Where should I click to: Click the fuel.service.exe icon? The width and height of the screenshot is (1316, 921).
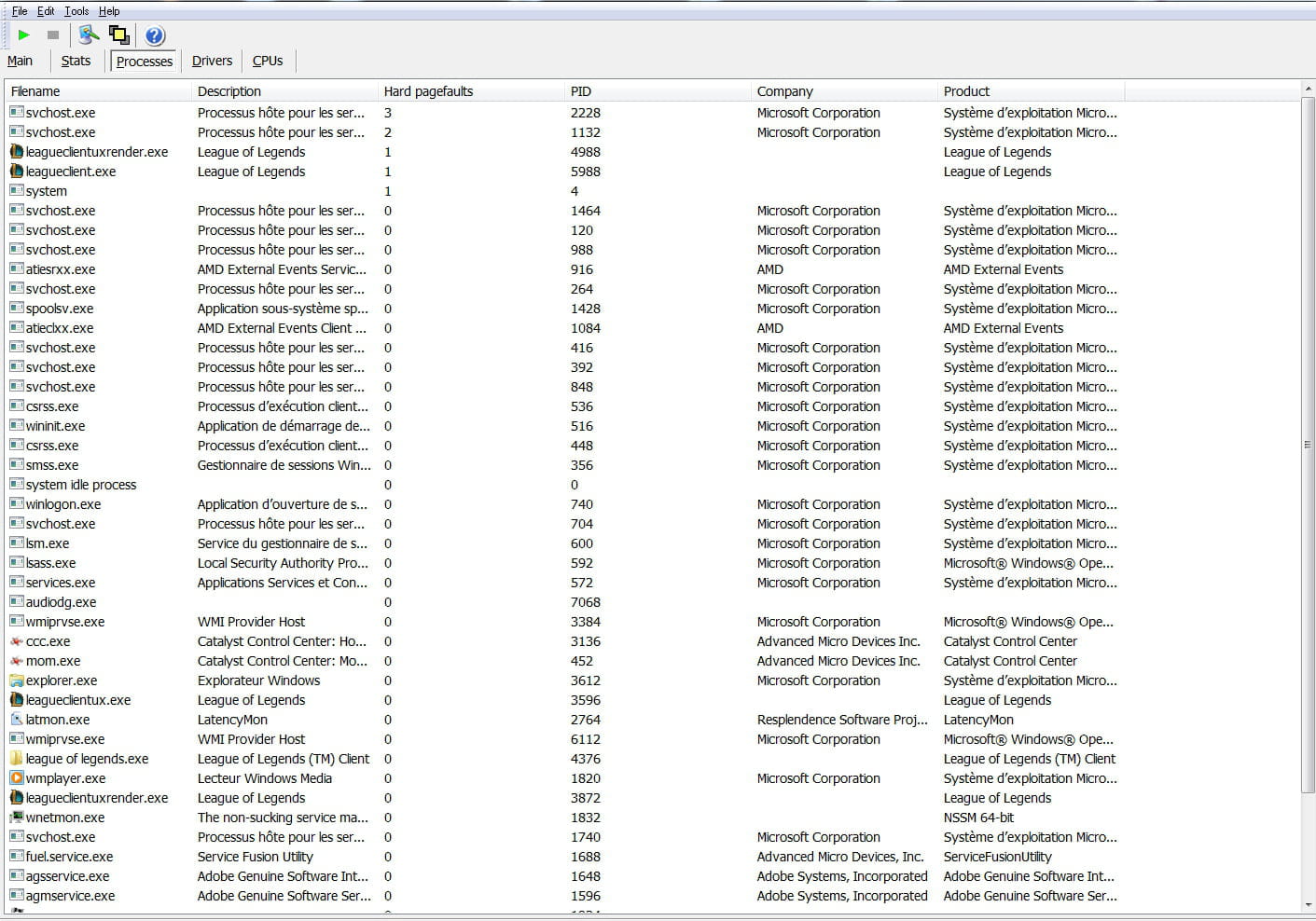[x=17, y=857]
